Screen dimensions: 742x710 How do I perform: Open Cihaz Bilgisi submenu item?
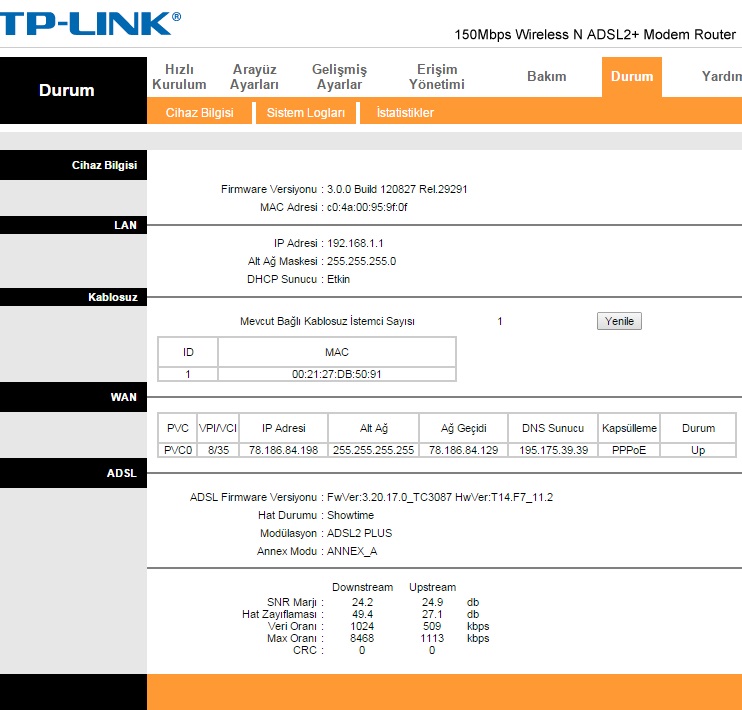click(199, 113)
